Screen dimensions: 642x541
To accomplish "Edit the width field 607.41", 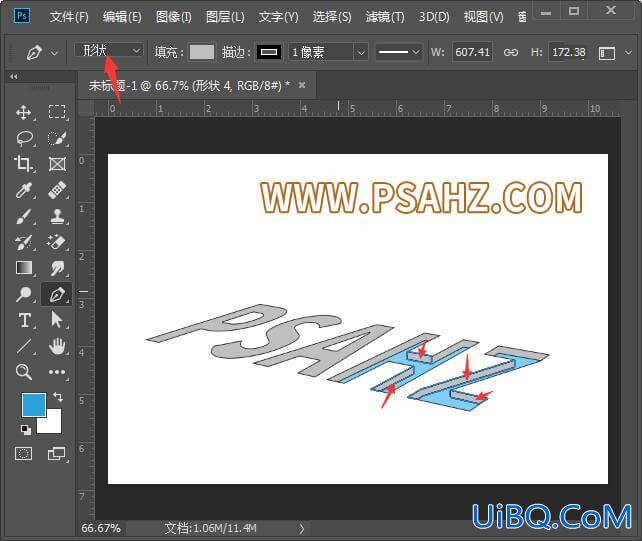I will click(x=472, y=52).
